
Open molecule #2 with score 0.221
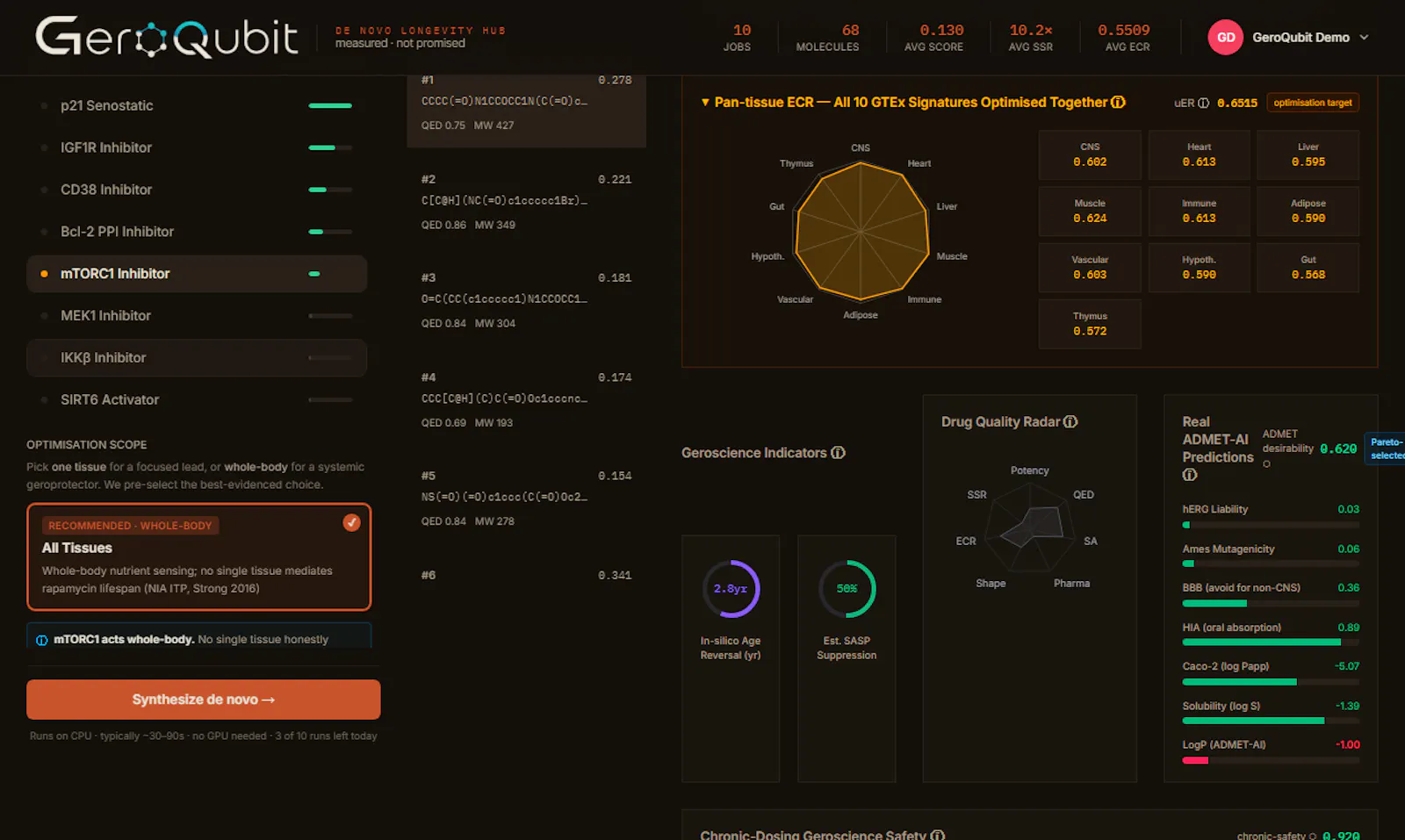[x=526, y=202]
